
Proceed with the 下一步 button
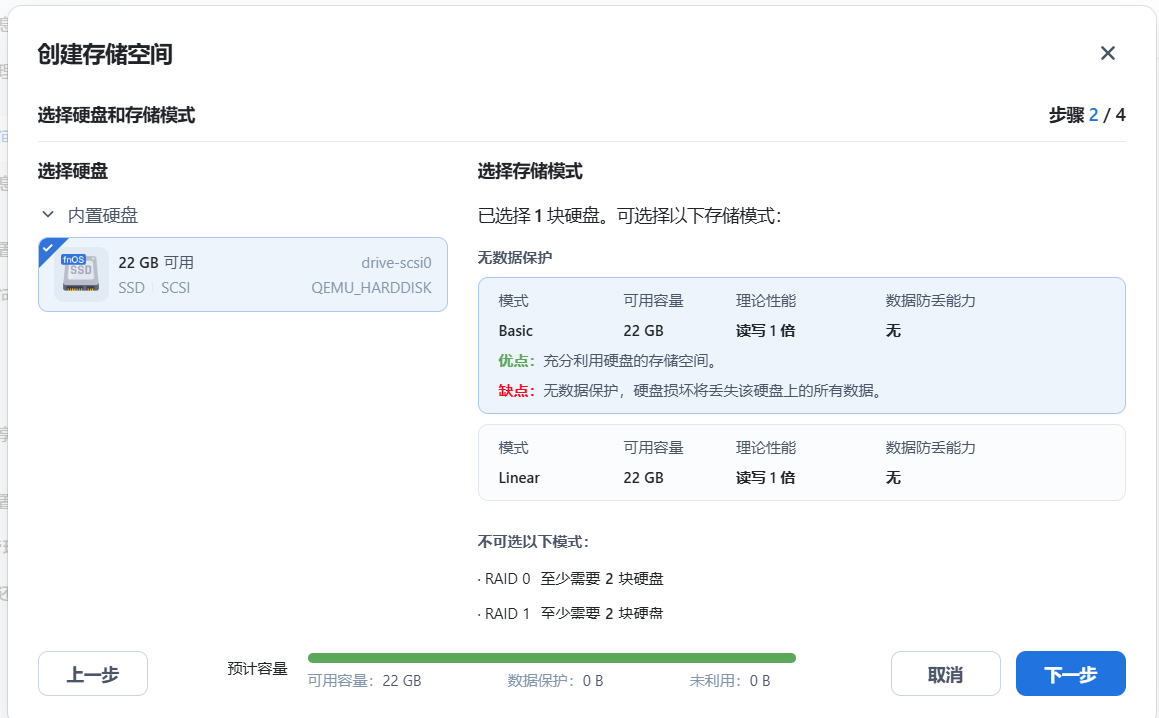click(x=1070, y=674)
